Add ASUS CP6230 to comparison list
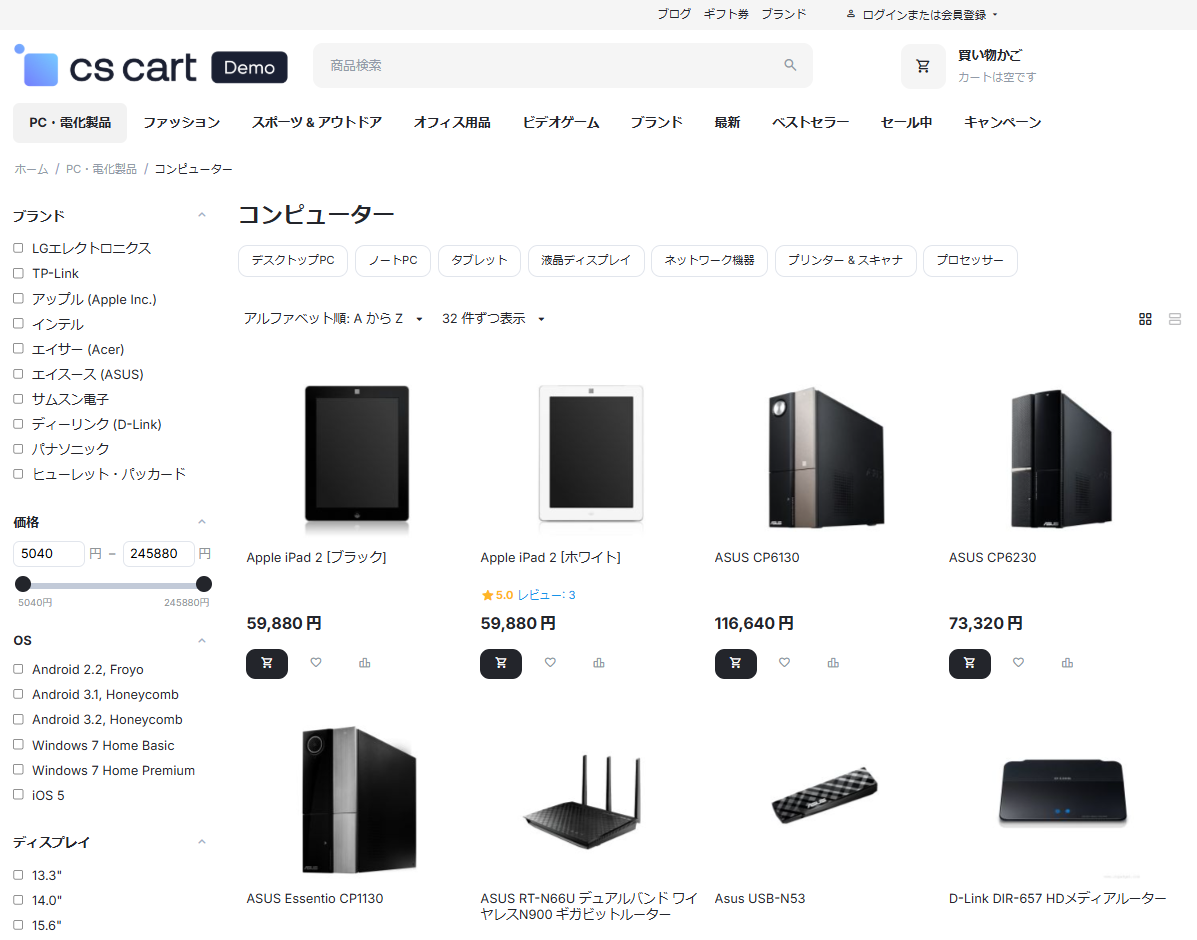Image resolution: width=1197 pixels, height=940 pixels. click(x=1066, y=662)
